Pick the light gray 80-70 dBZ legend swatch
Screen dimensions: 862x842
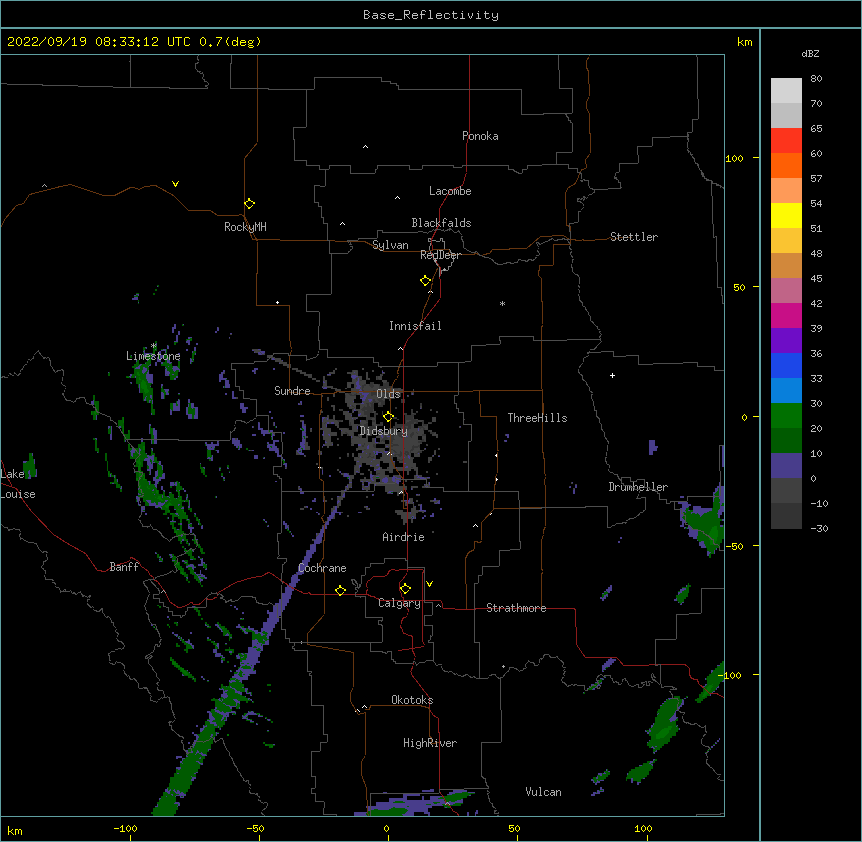[x=786, y=91]
